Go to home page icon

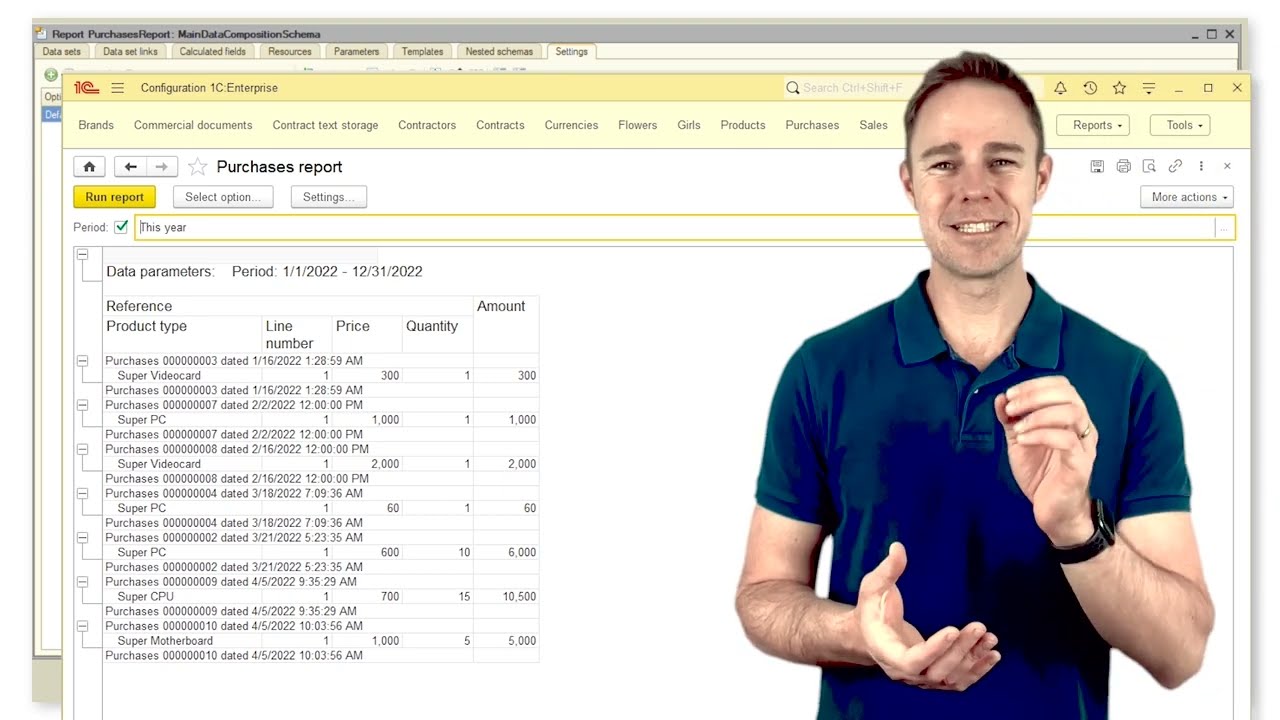pyautogui.click(x=89, y=167)
